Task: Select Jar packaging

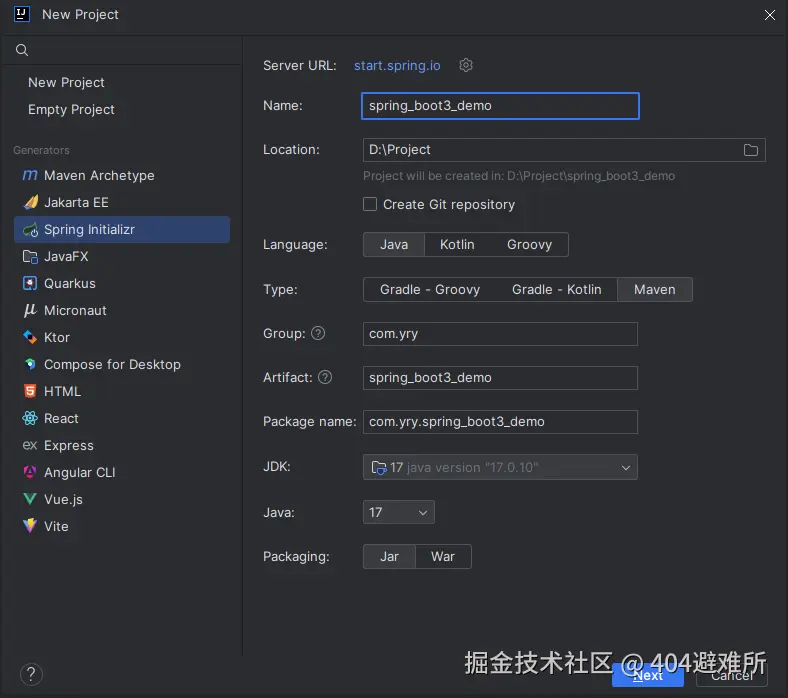Action: tap(389, 556)
